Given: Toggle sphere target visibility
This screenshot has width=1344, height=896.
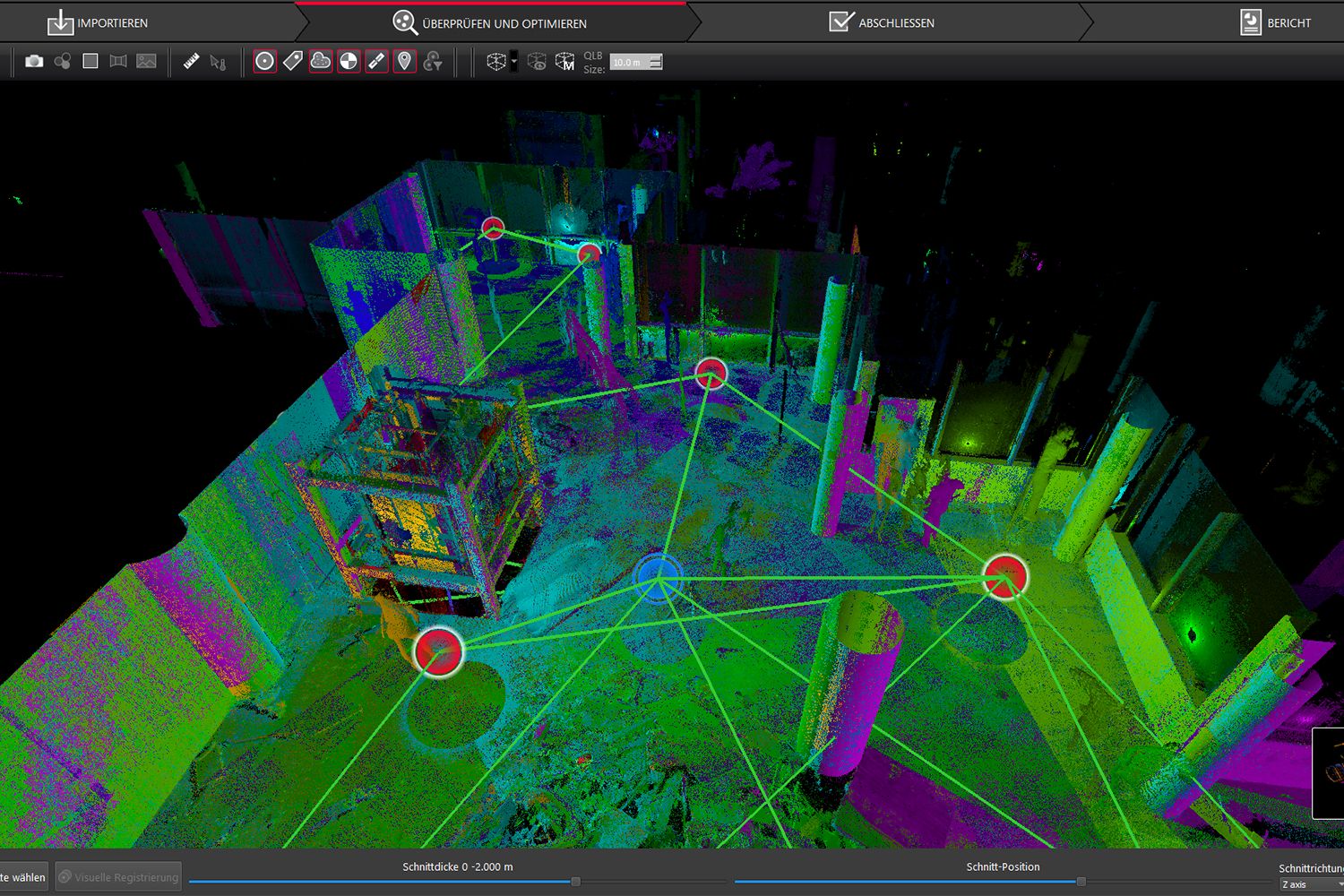Looking at the screenshot, I should [264, 61].
